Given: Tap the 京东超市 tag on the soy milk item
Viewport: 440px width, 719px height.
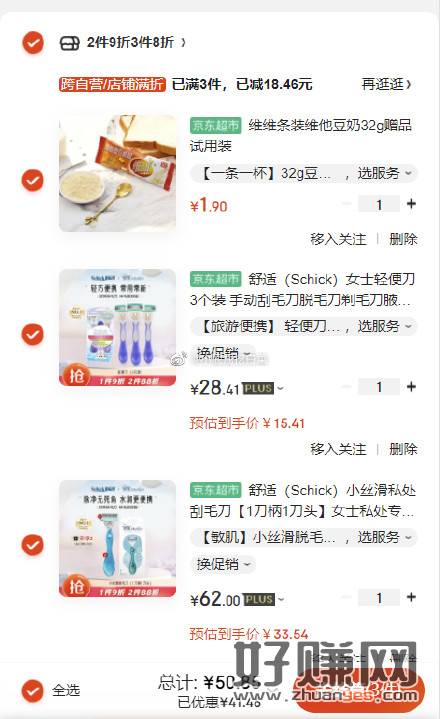Looking at the screenshot, I should tap(215, 125).
